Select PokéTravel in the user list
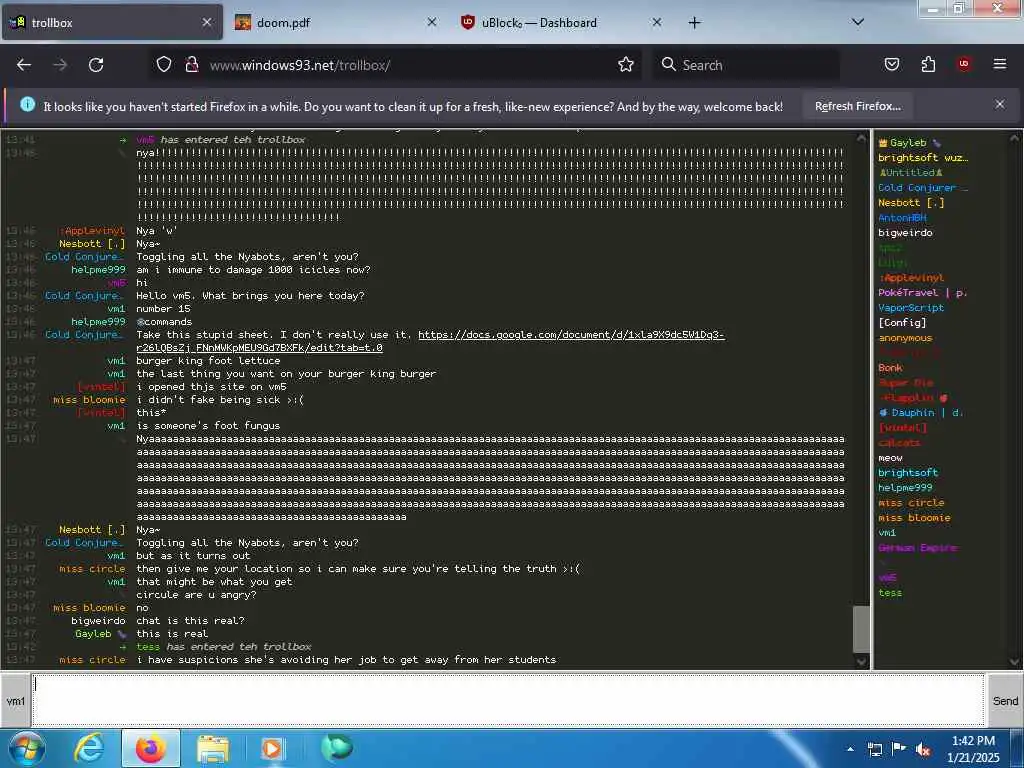Image resolution: width=1024 pixels, height=768 pixels. pos(921,293)
